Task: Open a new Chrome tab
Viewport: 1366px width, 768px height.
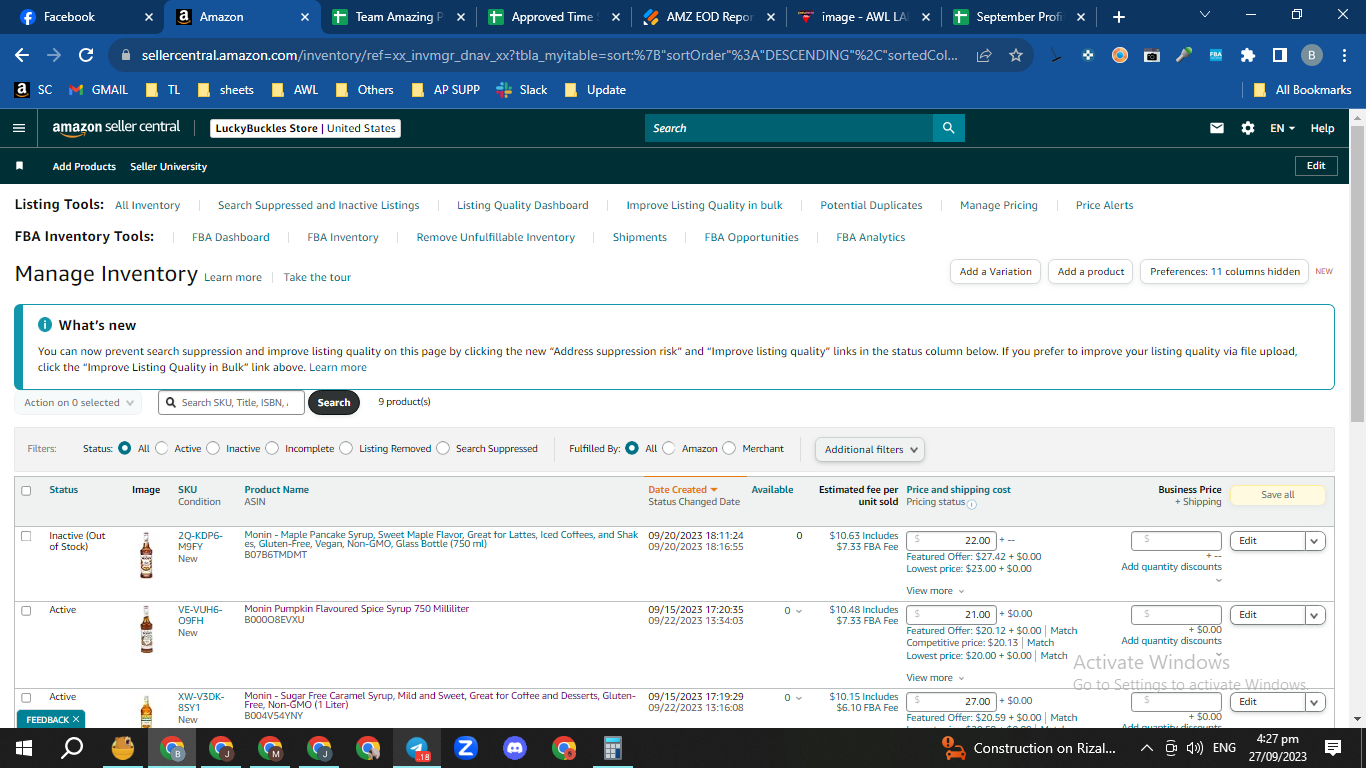Action: pyautogui.click(x=1119, y=17)
